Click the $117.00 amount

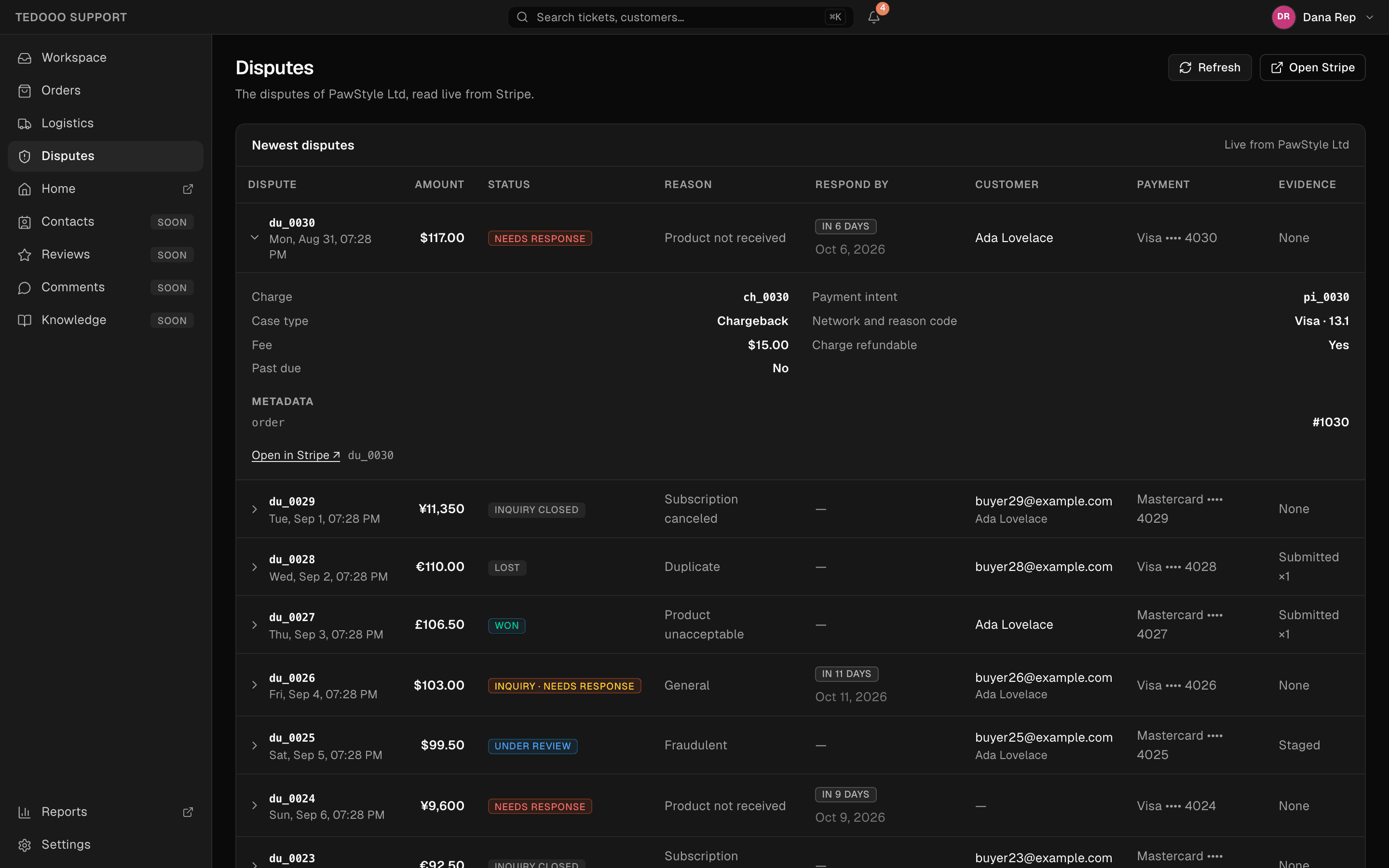pos(442,238)
